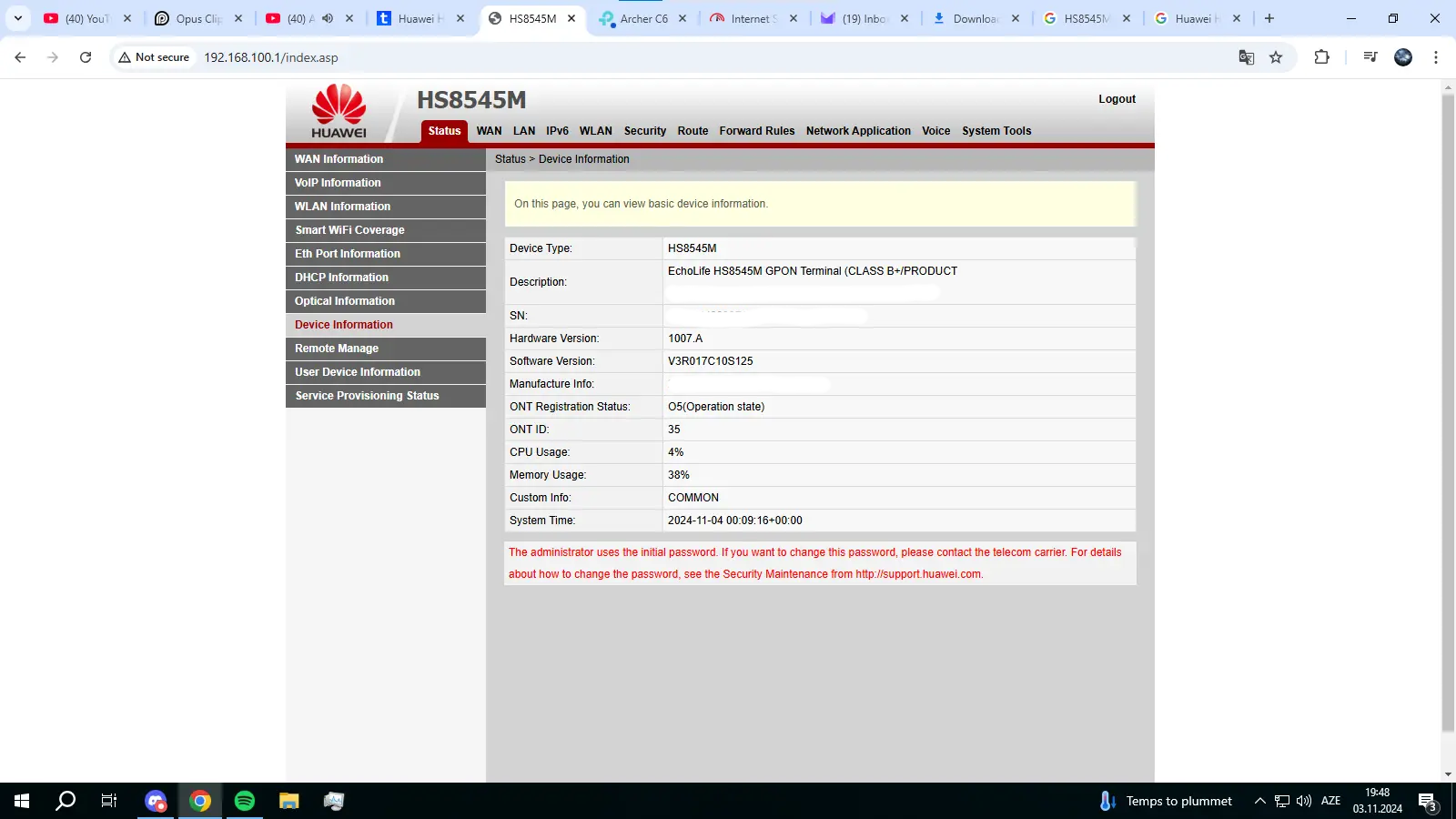This screenshot has width=1456, height=819.
Task: Open network status tray icon
Action: point(1282,801)
